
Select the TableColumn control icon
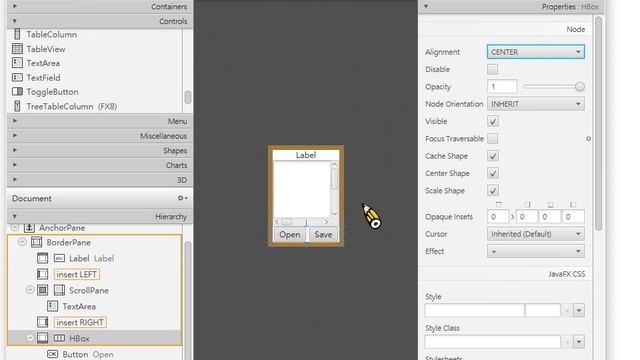pyautogui.click(x=17, y=34)
